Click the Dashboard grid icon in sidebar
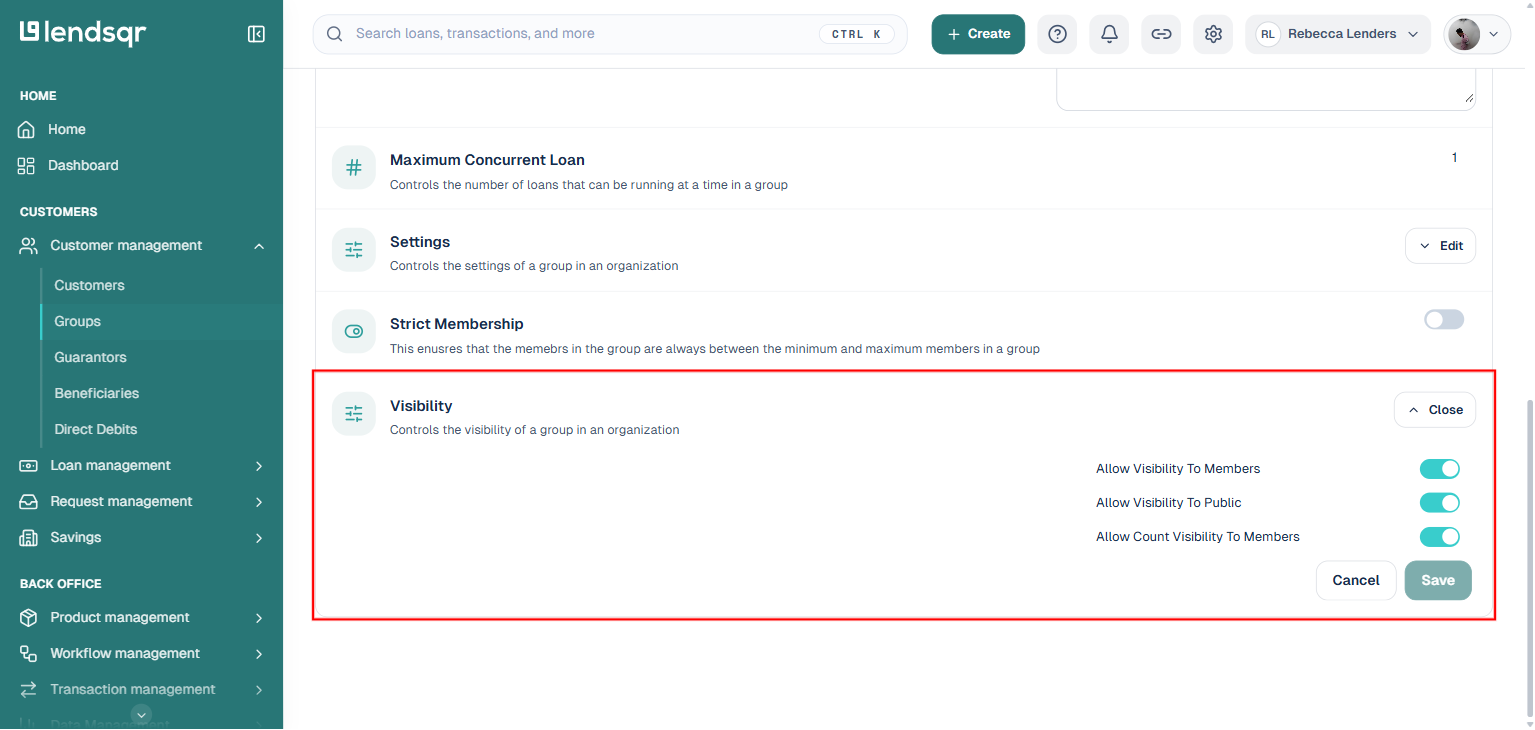1535x730 pixels. [27, 165]
